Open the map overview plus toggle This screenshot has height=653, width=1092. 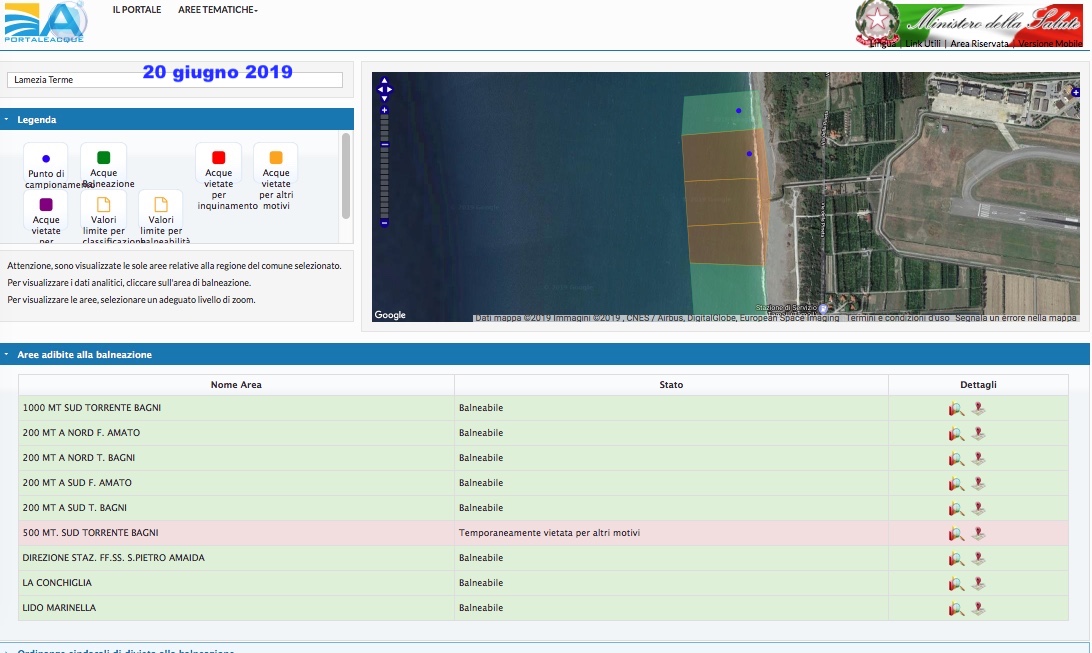(1075, 92)
